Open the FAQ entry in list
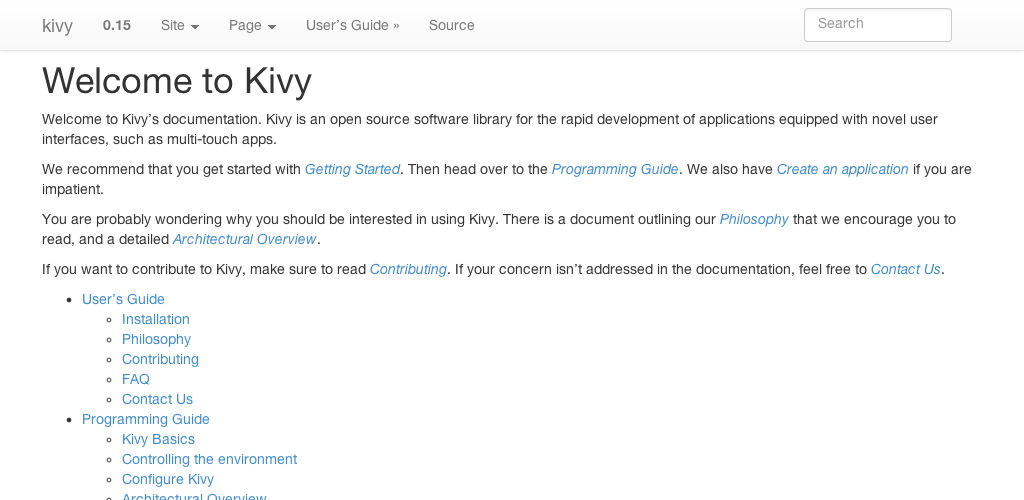The width and height of the screenshot is (1024, 500). point(136,379)
